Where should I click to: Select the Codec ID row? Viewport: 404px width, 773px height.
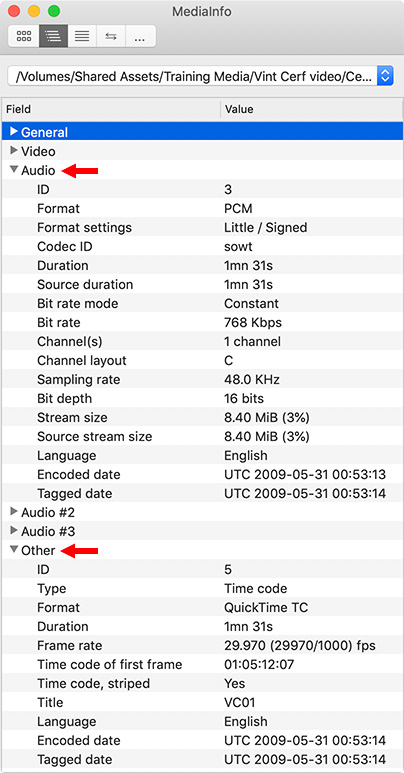tap(202, 246)
